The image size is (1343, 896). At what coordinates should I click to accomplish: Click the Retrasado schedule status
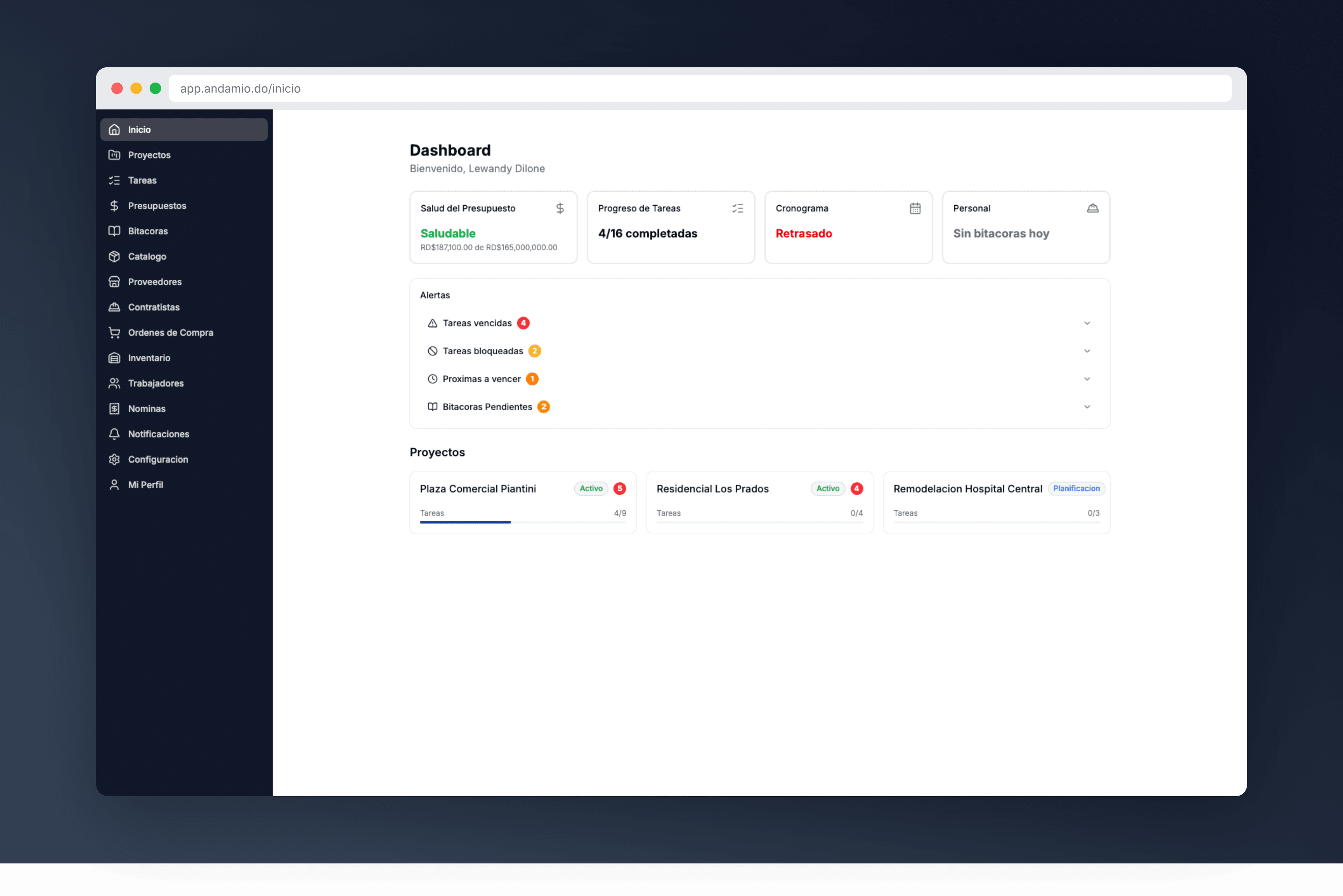(x=803, y=234)
